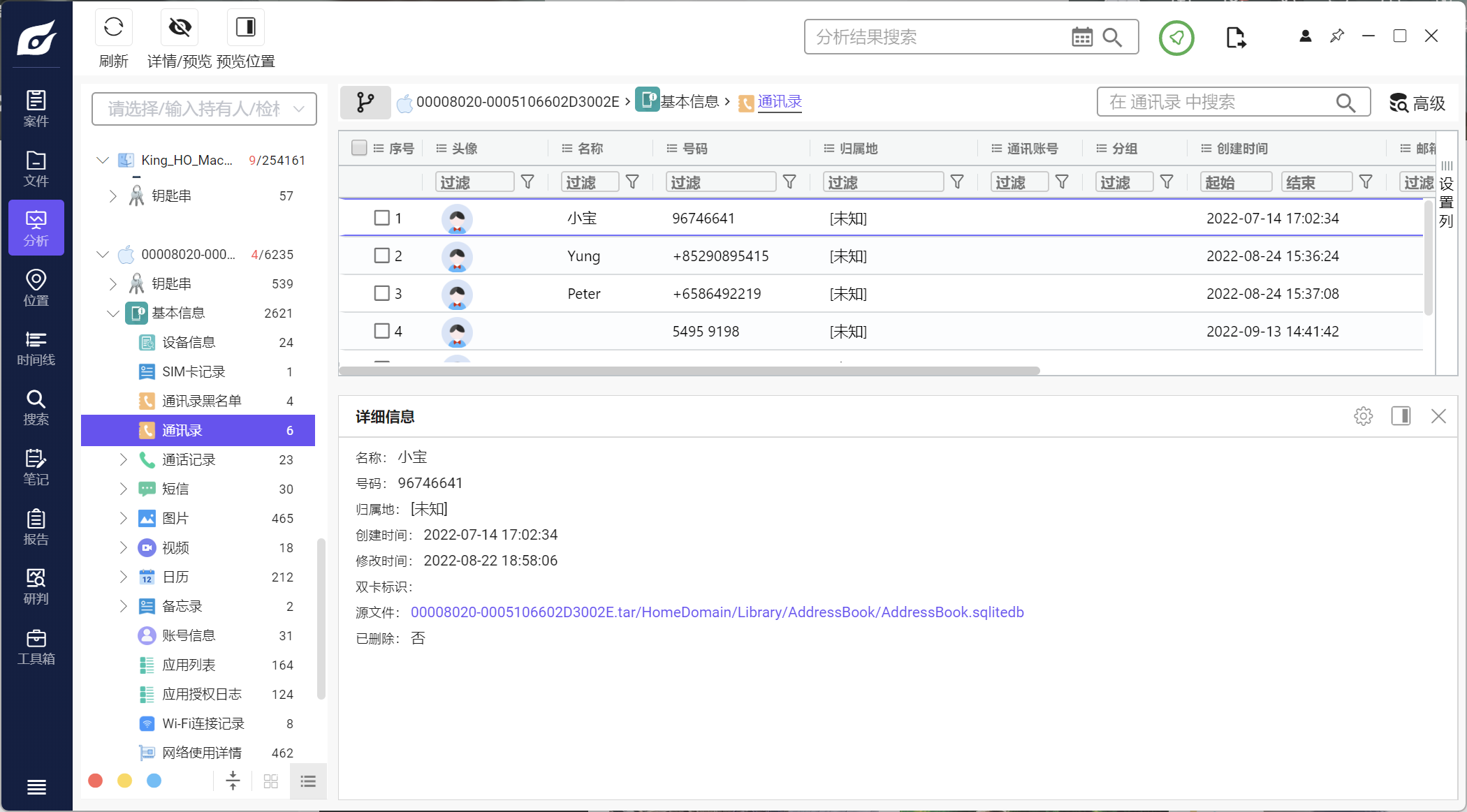Image resolution: width=1467 pixels, height=812 pixels.
Task: Check the checkbox for row 3 Peter
Action: click(382, 293)
